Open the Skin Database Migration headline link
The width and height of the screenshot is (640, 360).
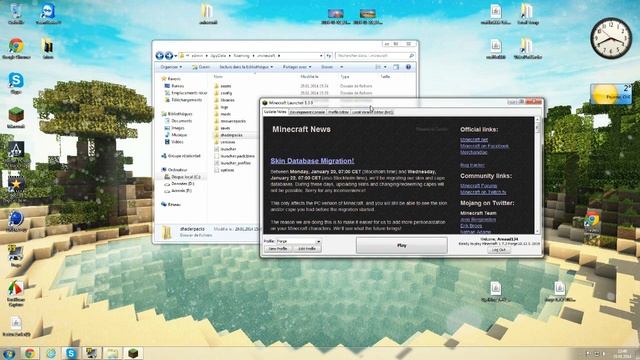312,161
